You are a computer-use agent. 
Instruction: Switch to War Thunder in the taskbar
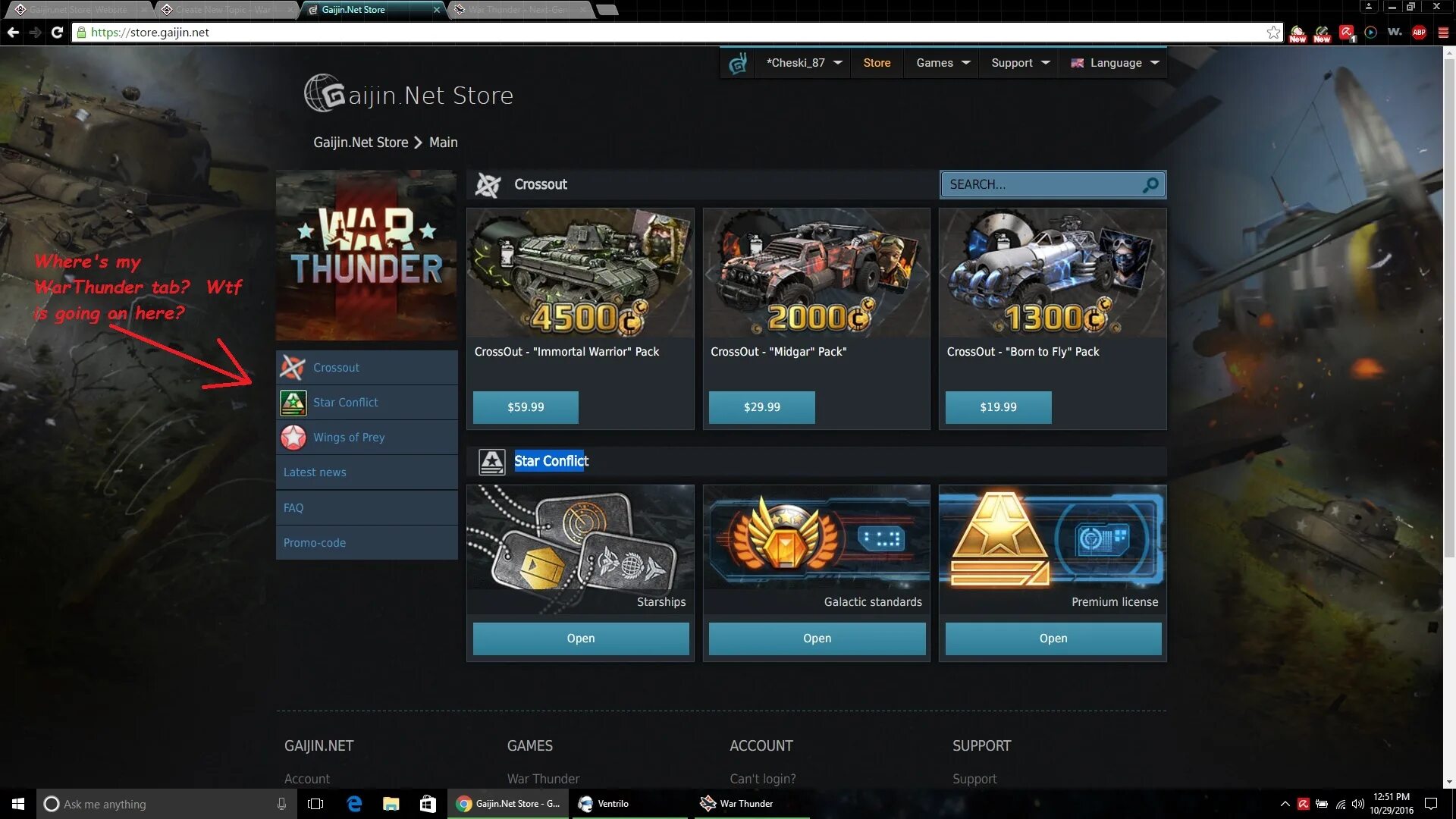point(751,804)
